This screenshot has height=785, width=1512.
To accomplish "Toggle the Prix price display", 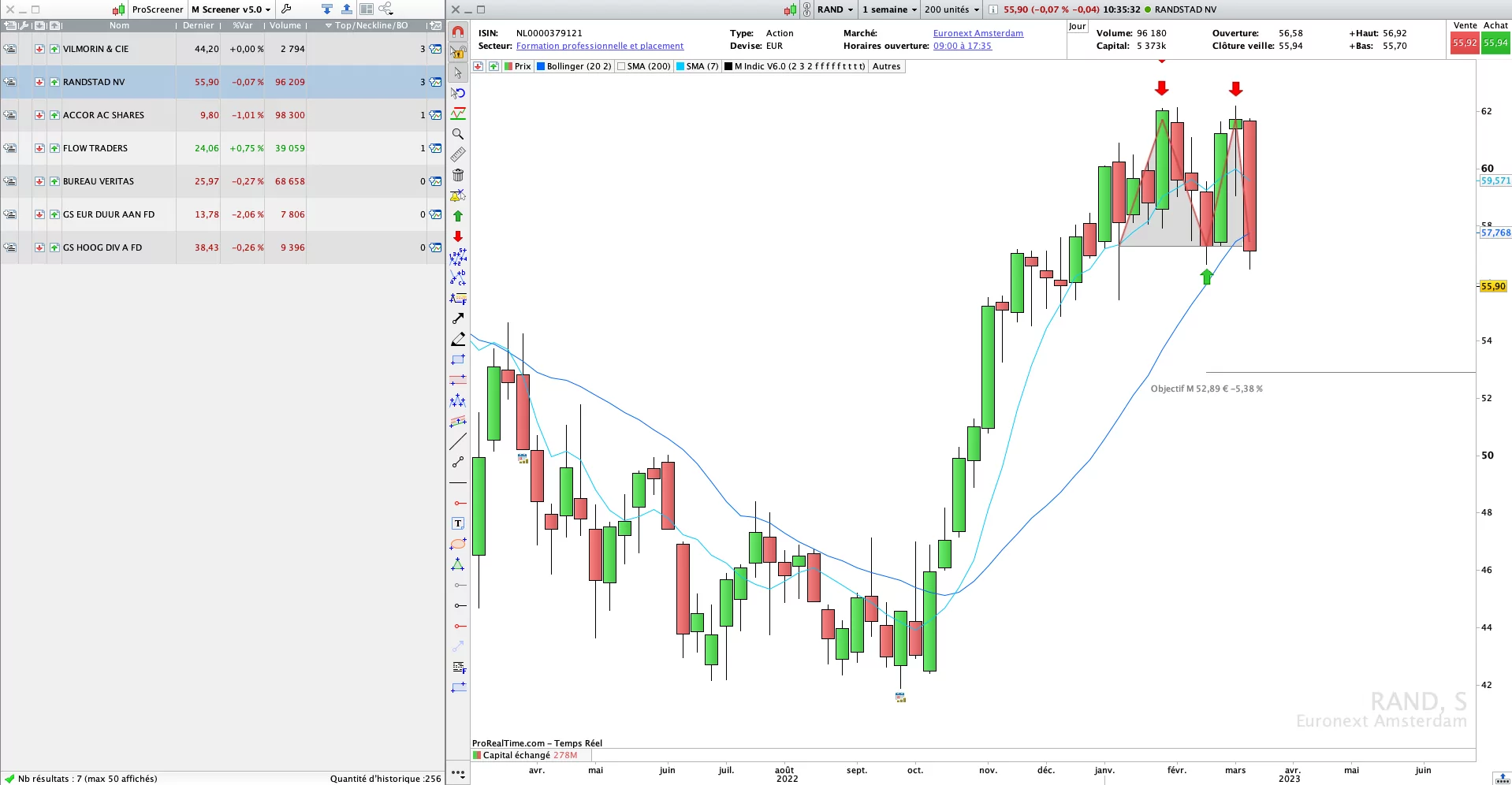I will (x=517, y=66).
